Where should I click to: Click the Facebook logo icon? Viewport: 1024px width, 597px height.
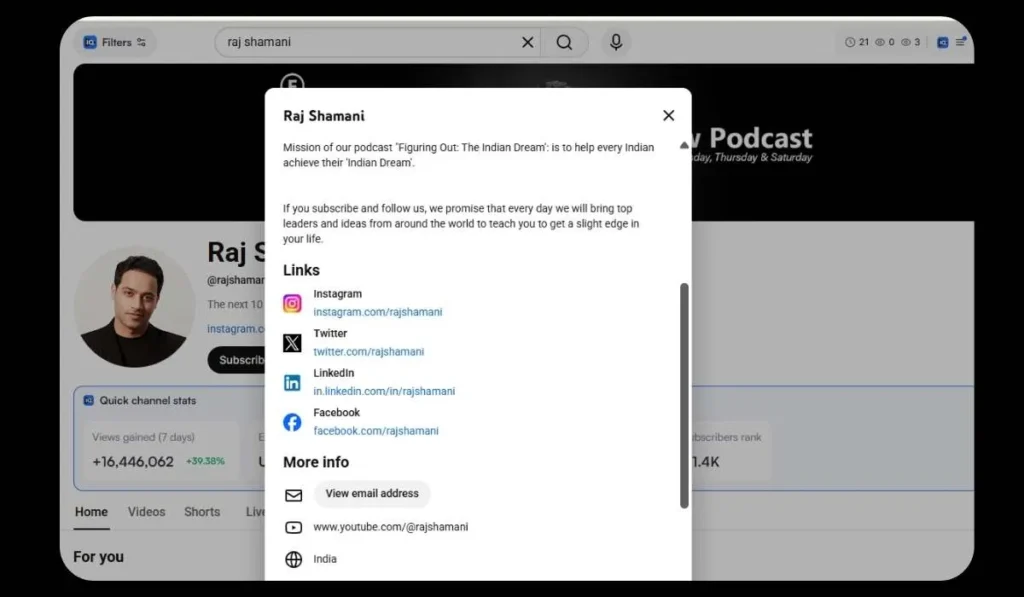tap(292, 422)
